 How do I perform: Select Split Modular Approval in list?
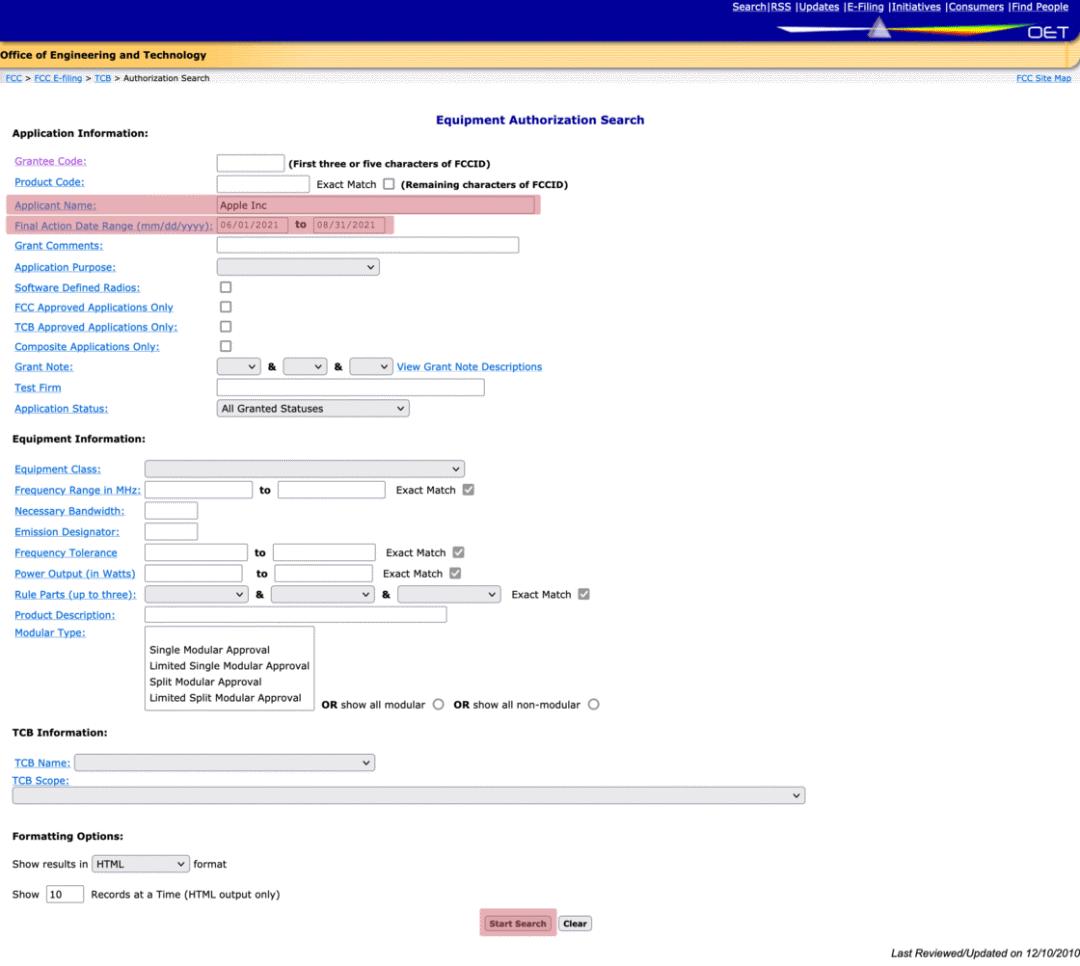[205, 681]
